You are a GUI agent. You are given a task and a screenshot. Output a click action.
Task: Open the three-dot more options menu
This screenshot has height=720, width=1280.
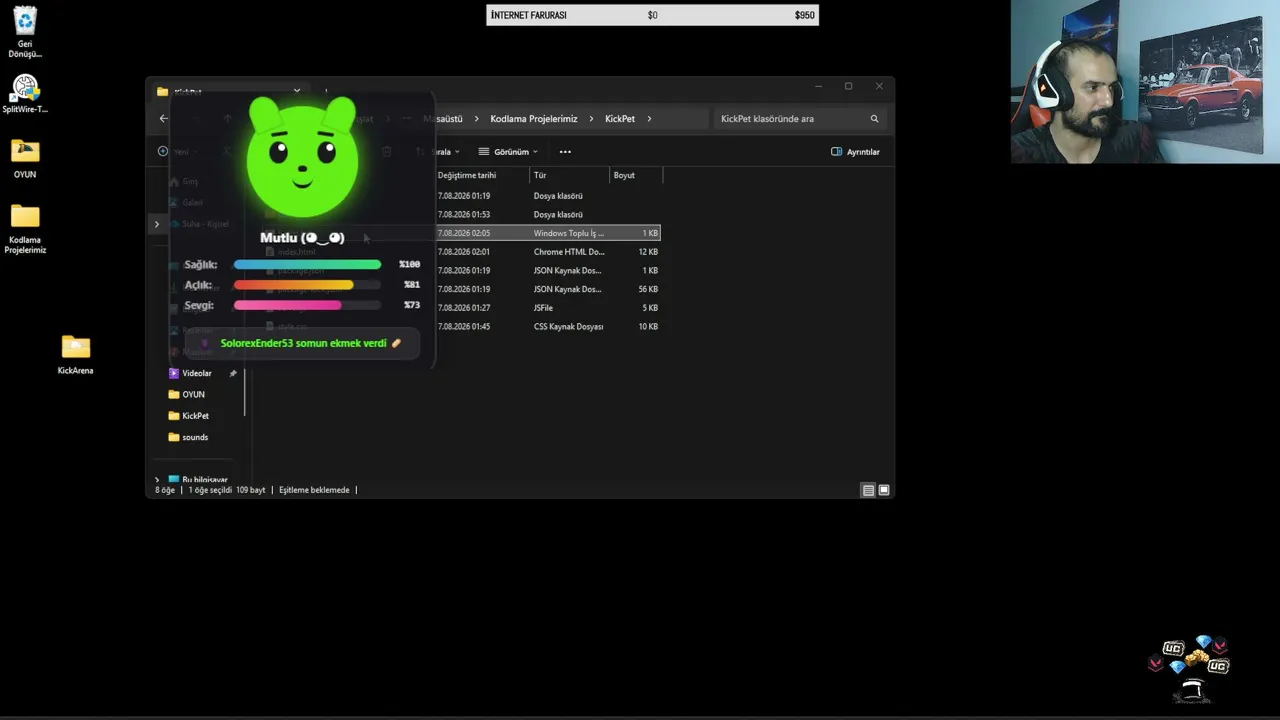565,152
